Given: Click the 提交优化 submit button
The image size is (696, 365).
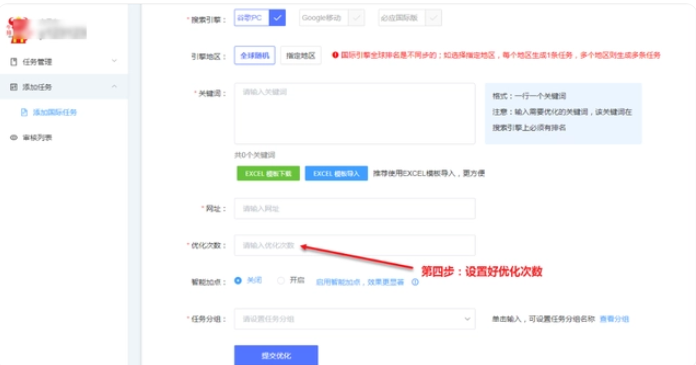Looking at the screenshot, I should [276, 355].
